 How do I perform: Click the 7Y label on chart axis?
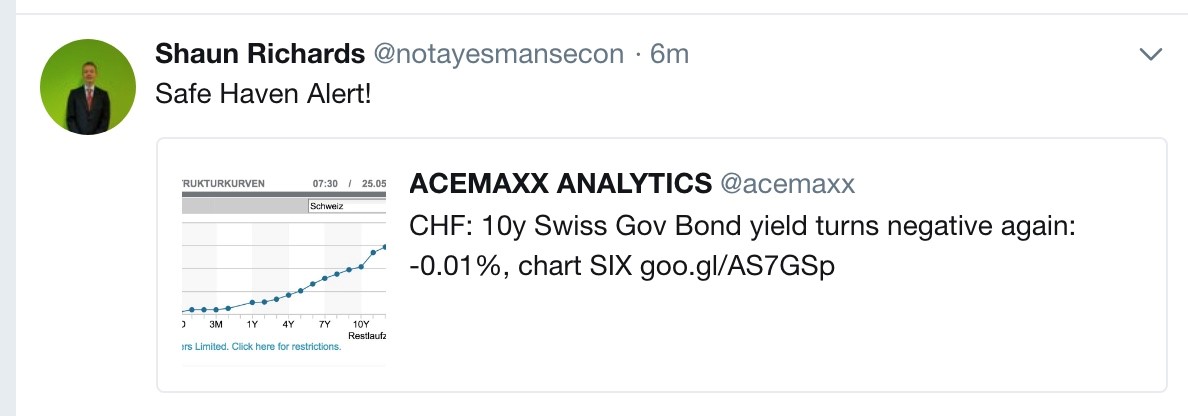[324, 325]
